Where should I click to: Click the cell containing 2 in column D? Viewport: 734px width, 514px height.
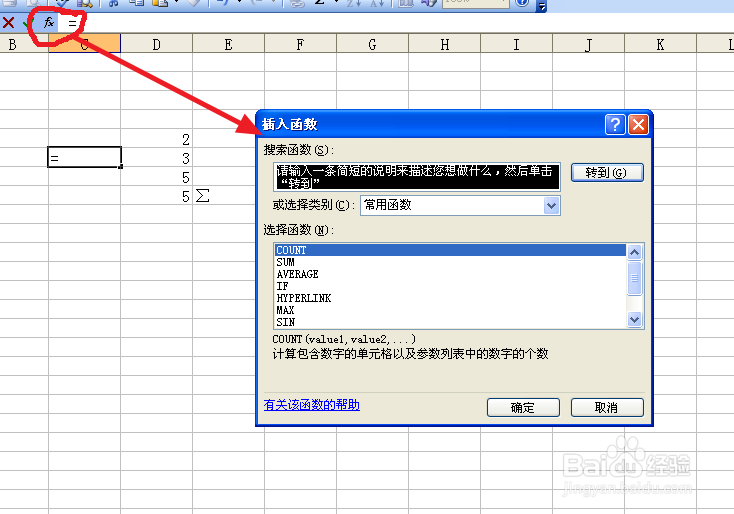tap(156, 139)
